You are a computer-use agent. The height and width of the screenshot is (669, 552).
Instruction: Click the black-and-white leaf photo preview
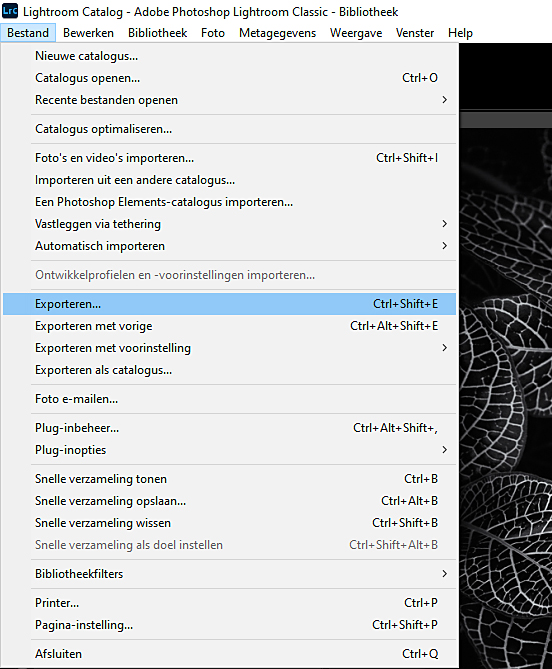(506, 398)
